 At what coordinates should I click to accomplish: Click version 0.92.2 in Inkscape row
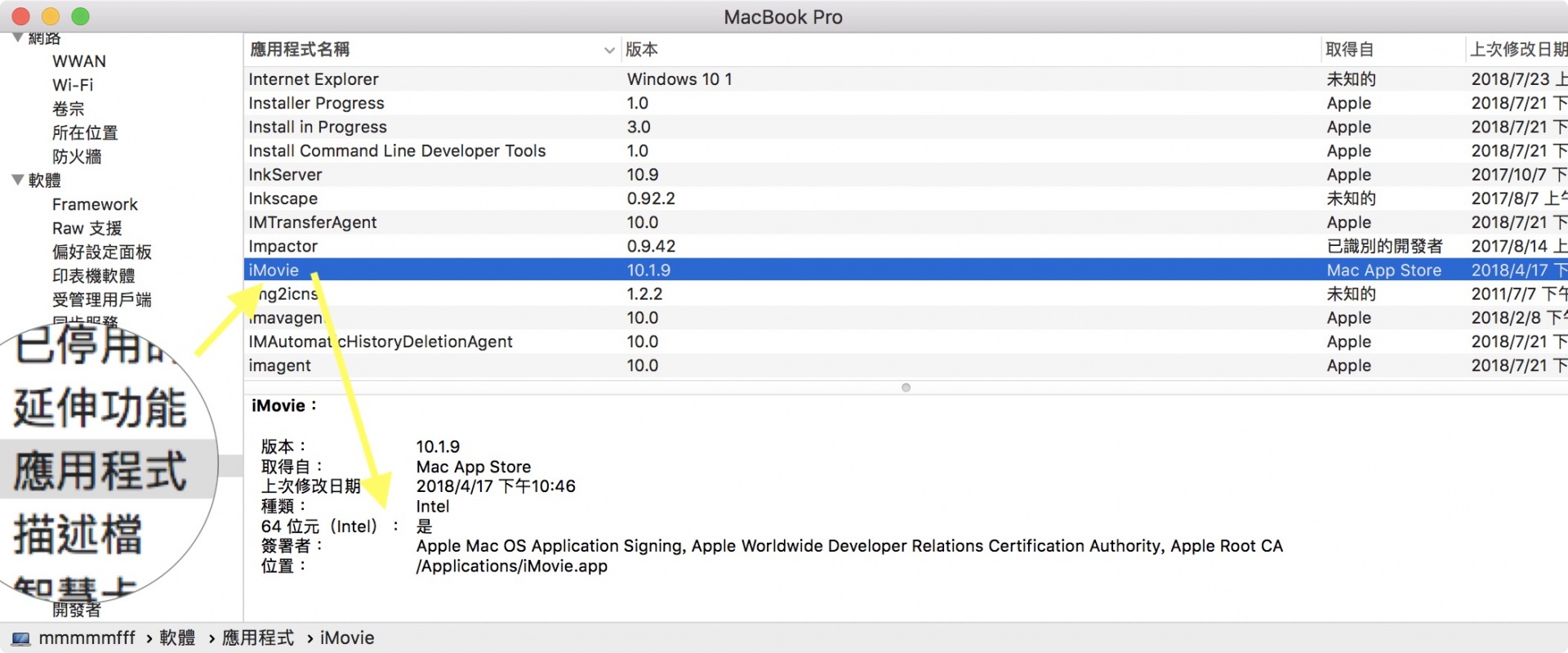click(651, 199)
